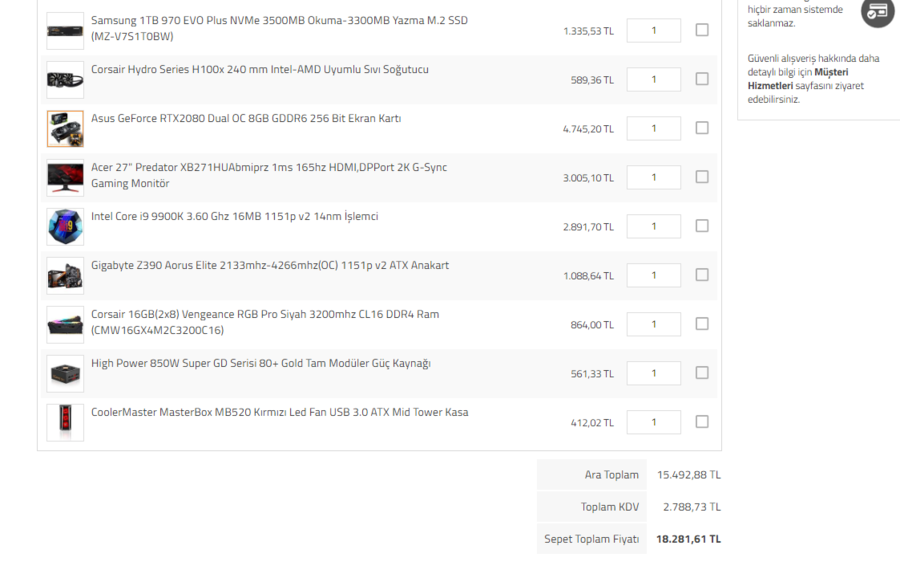The height and width of the screenshot is (574, 900).
Task: Open the Samsung 970 EVO Plus SSD thumbnail
Action: tap(65, 30)
